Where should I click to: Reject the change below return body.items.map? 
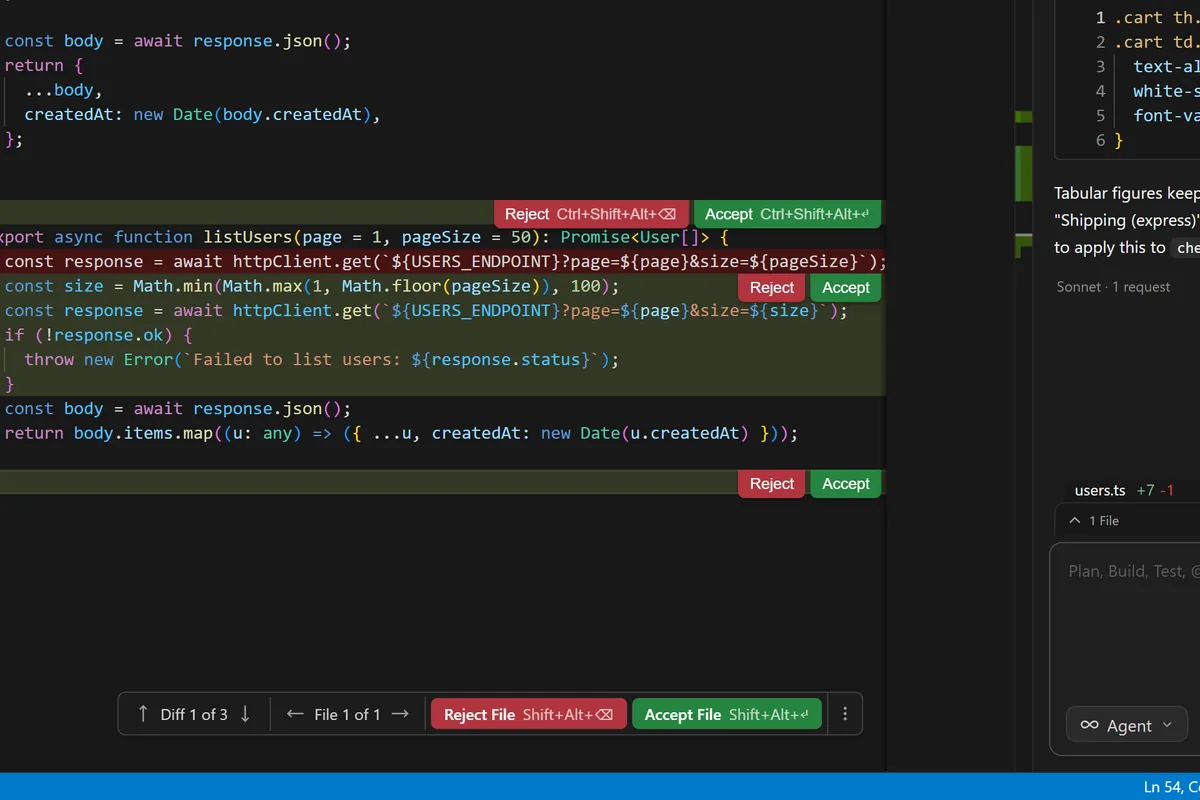click(x=772, y=484)
